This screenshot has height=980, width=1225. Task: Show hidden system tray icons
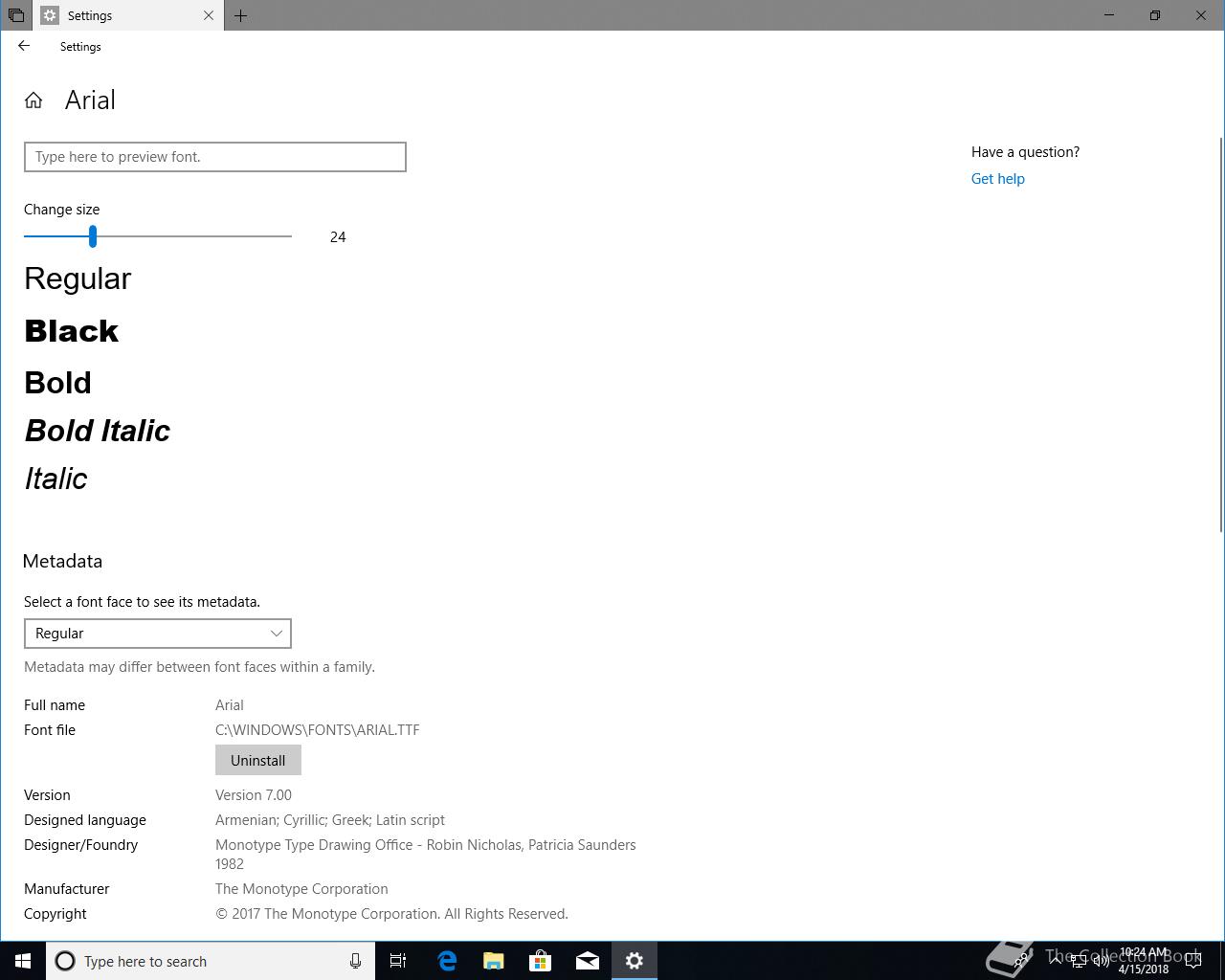1056,961
